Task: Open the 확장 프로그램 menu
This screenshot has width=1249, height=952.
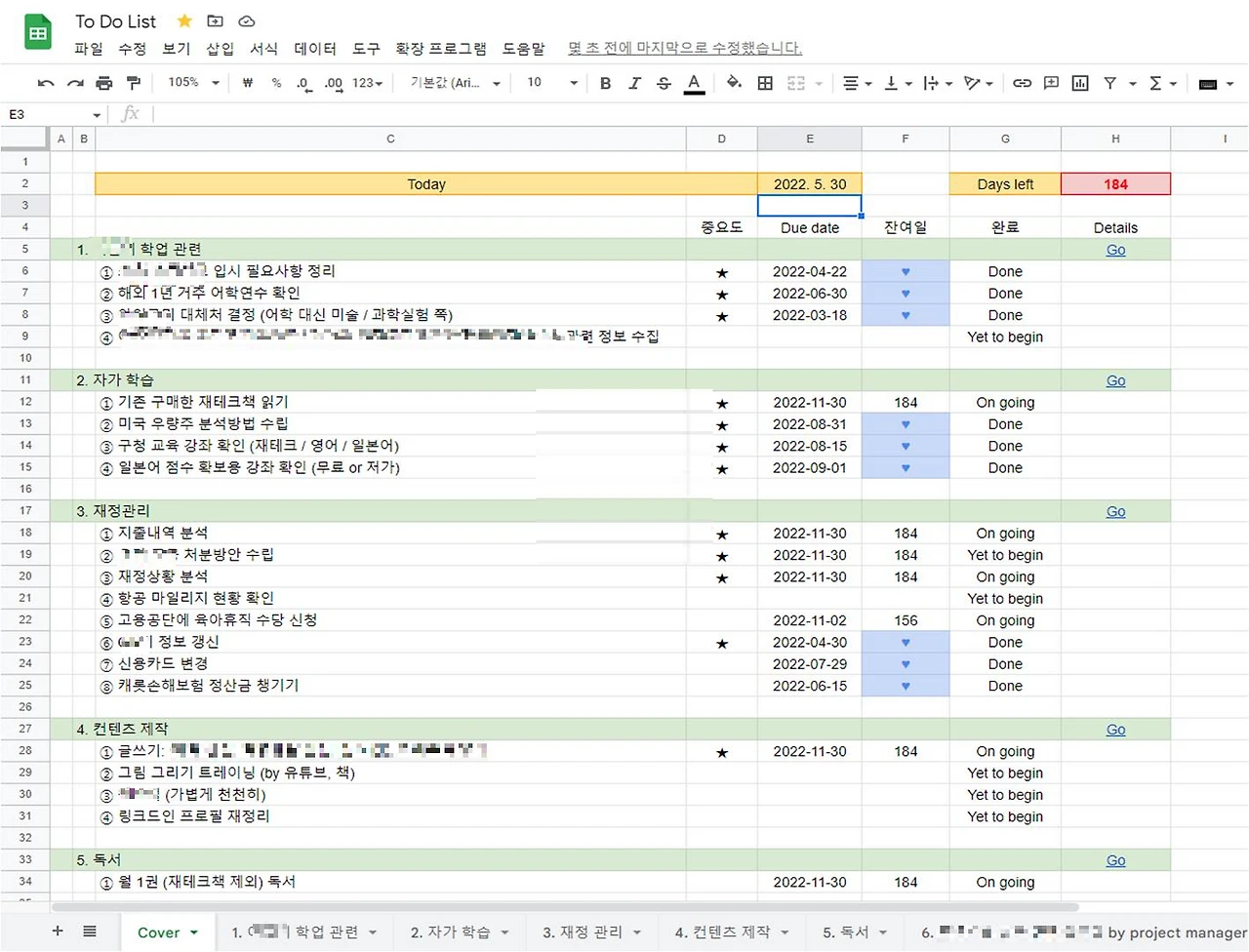Action: point(441,49)
